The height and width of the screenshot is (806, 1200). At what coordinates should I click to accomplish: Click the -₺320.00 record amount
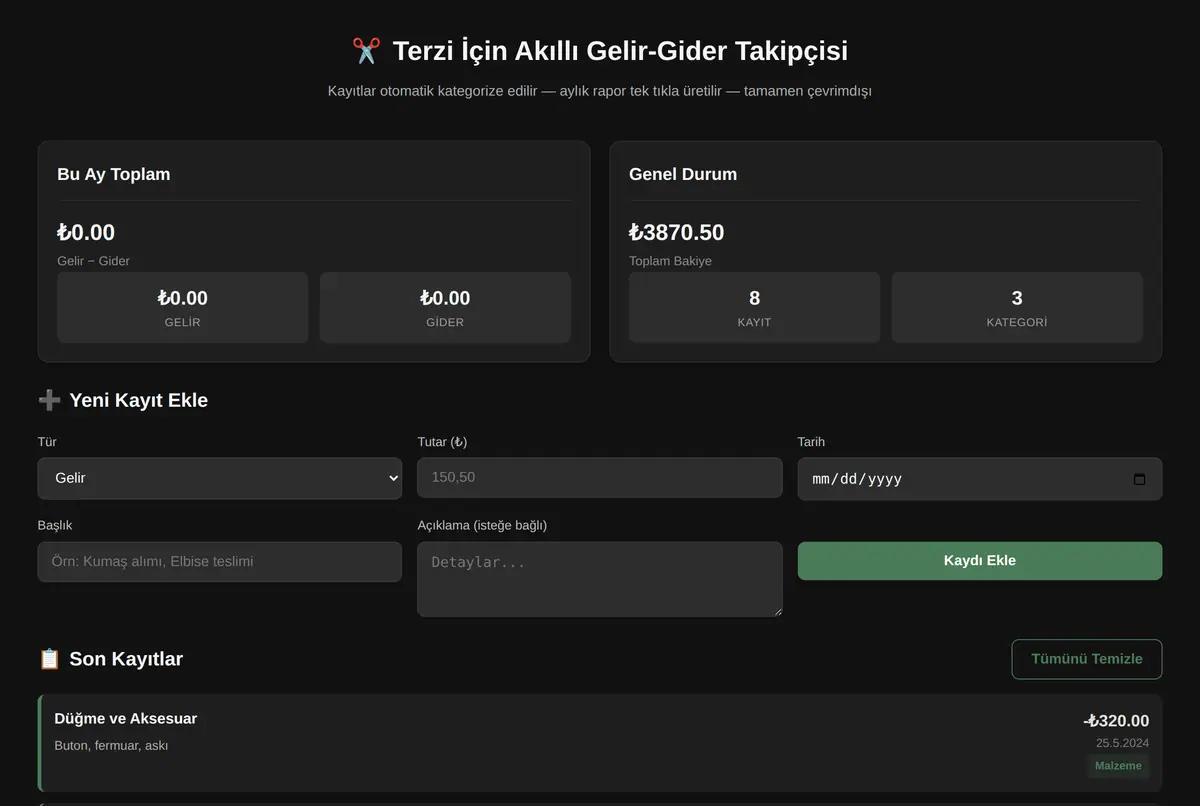(x=1116, y=721)
